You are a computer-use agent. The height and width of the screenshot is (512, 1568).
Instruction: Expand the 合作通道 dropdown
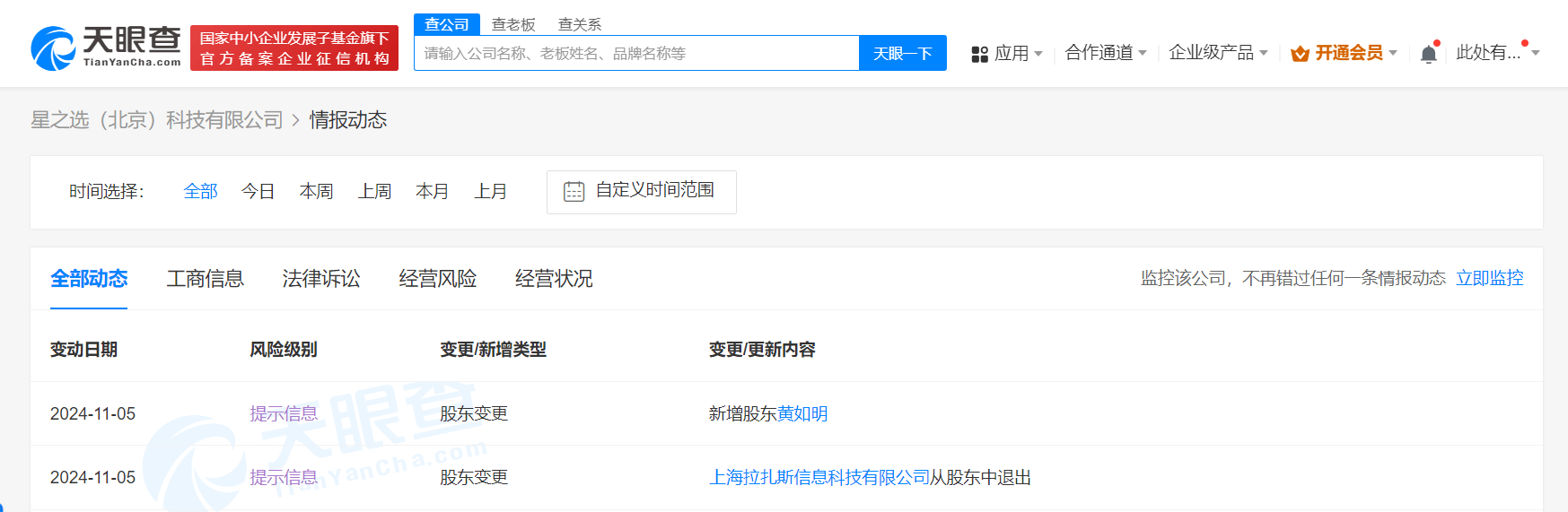coord(1106,53)
